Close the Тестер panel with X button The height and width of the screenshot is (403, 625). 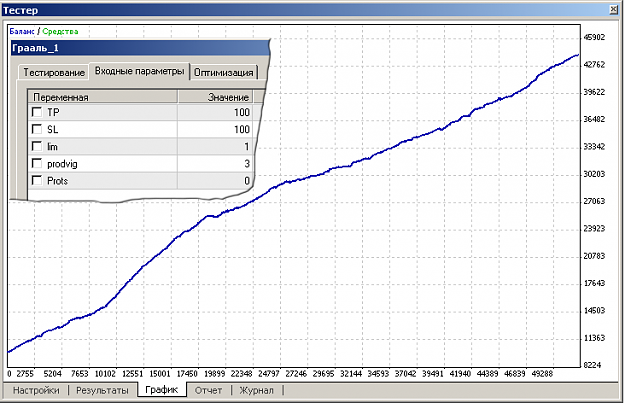pos(614,10)
